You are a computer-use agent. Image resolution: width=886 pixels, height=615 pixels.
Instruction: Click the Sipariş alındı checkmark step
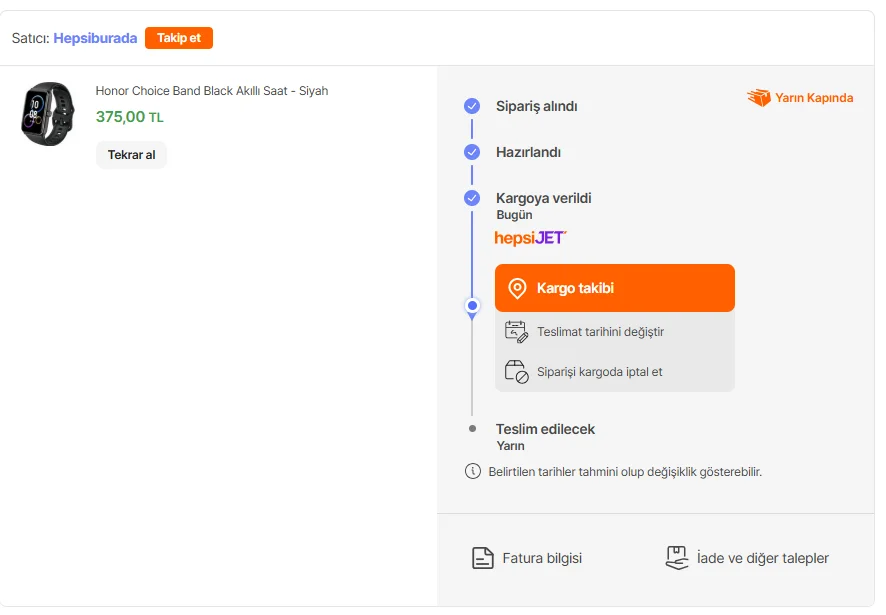(472, 106)
